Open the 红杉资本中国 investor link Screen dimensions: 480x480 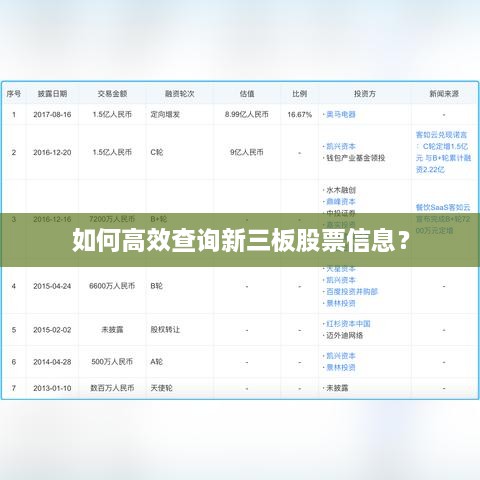(348, 324)
